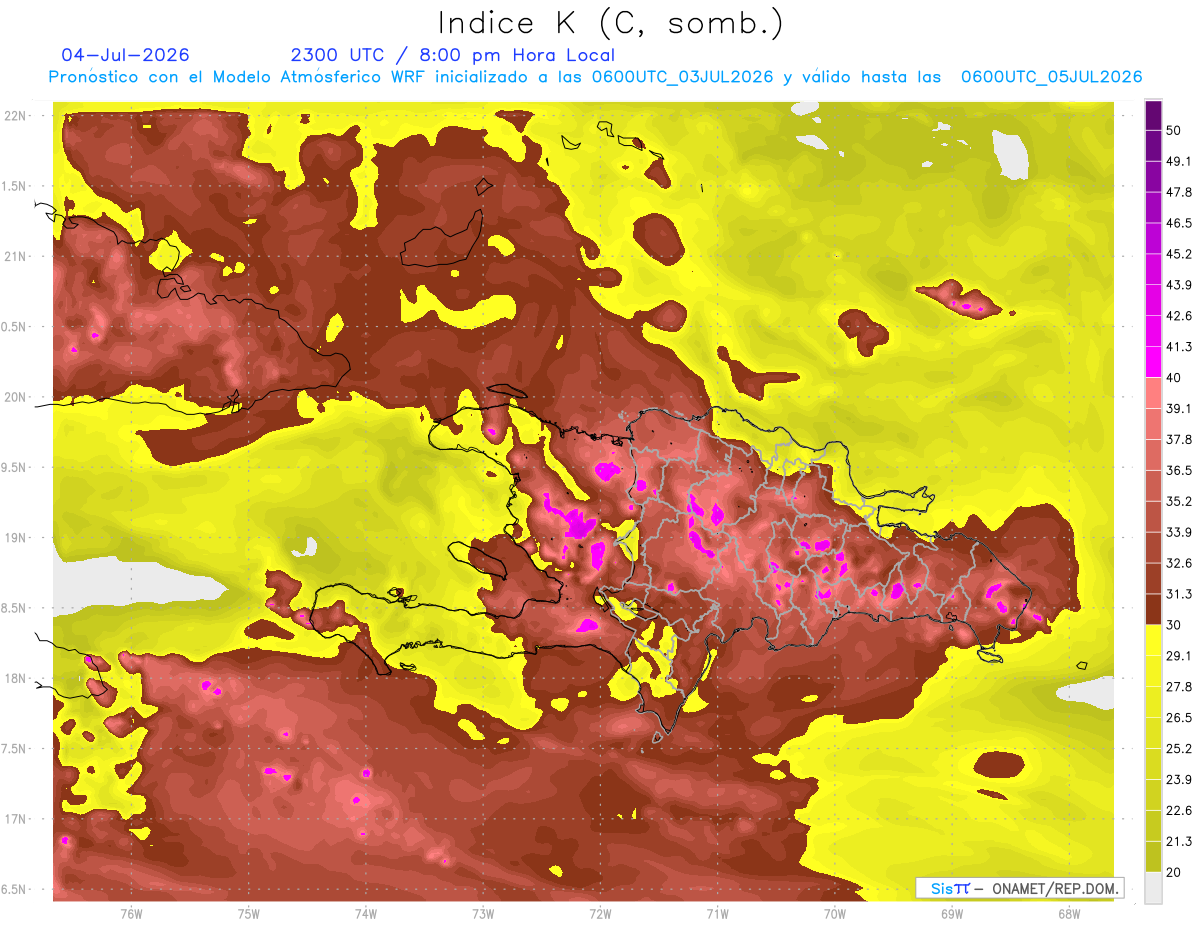The height and width of the screenshot is (927, 1200).
Task: Select the gray swatch below 20 on the color scale
Action: coord(1153,888)
